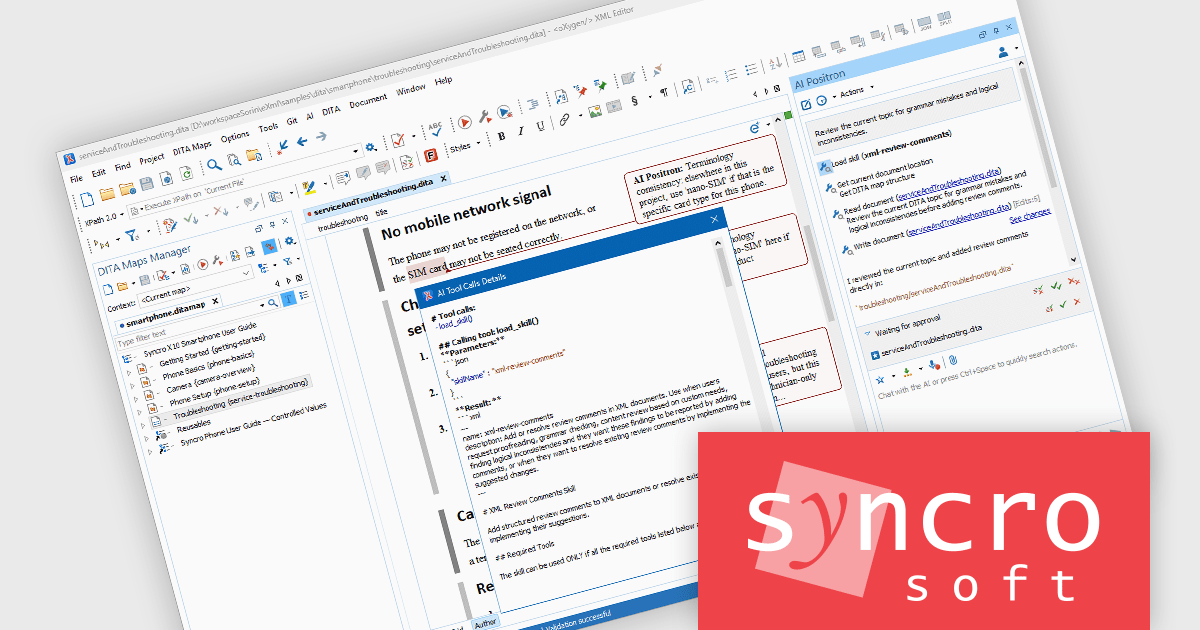This screenshot has width=1200, height=630.
Task: Select Reusables tree item
Action: pos(194,428)
